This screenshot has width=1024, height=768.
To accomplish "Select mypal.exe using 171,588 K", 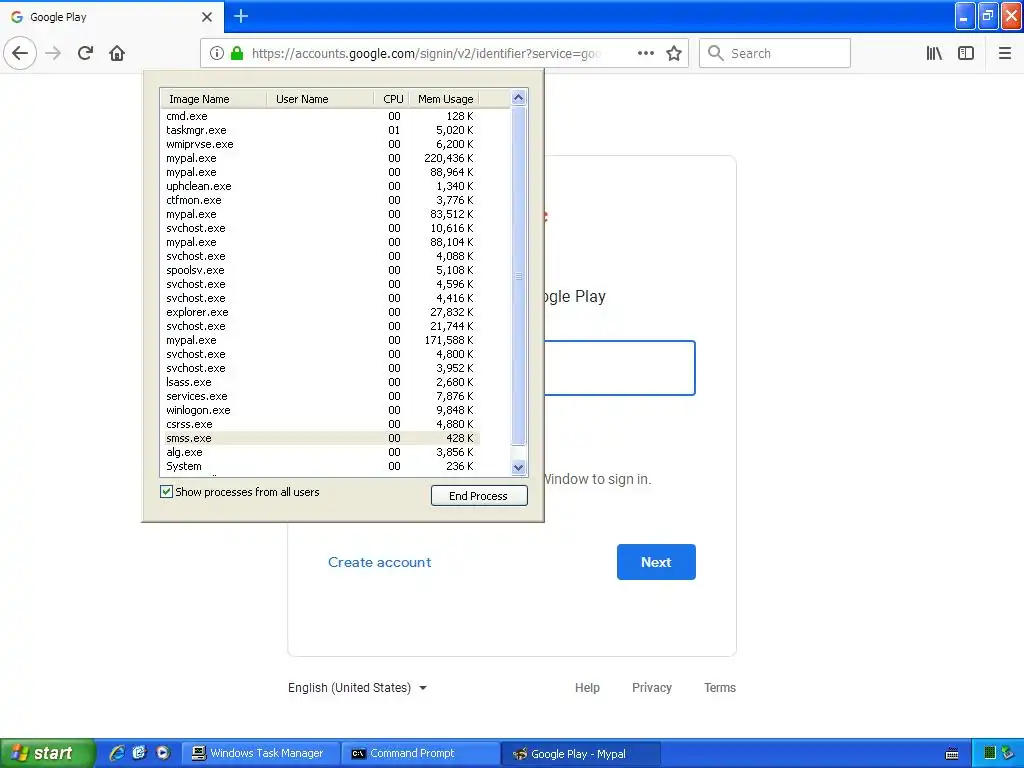I will coord(320,340).
